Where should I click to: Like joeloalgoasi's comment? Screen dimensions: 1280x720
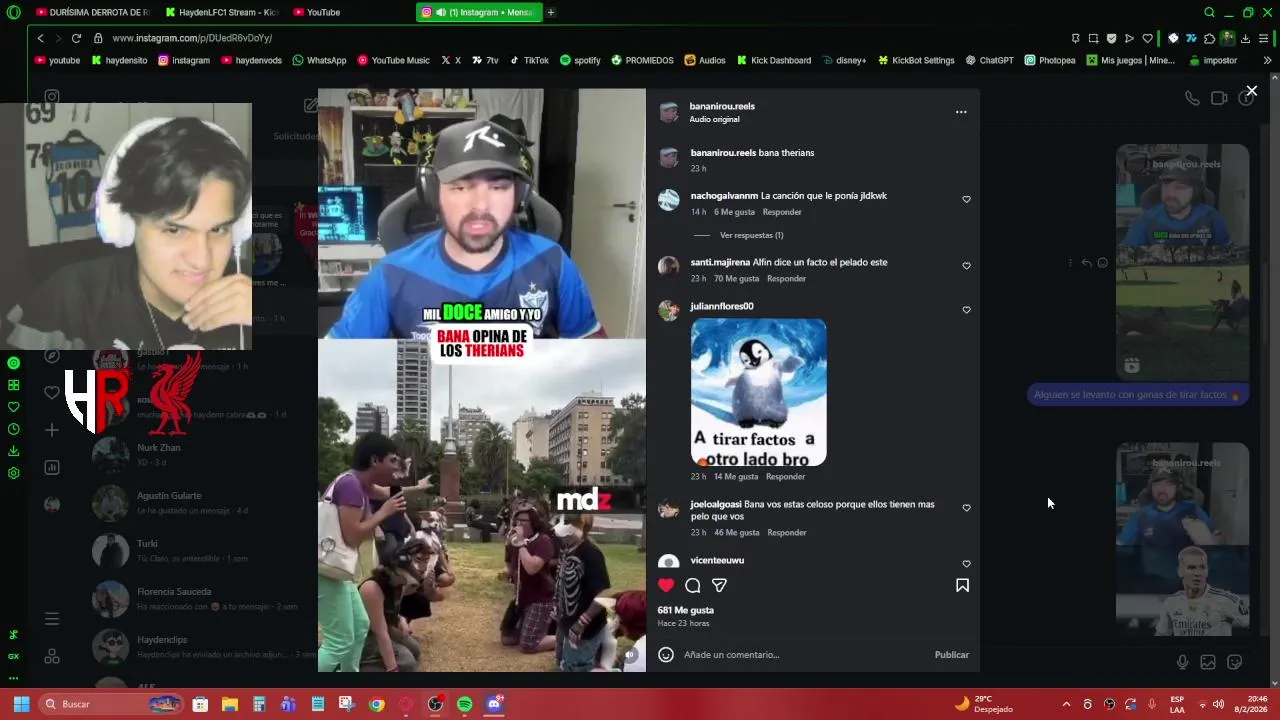(966, 508)
